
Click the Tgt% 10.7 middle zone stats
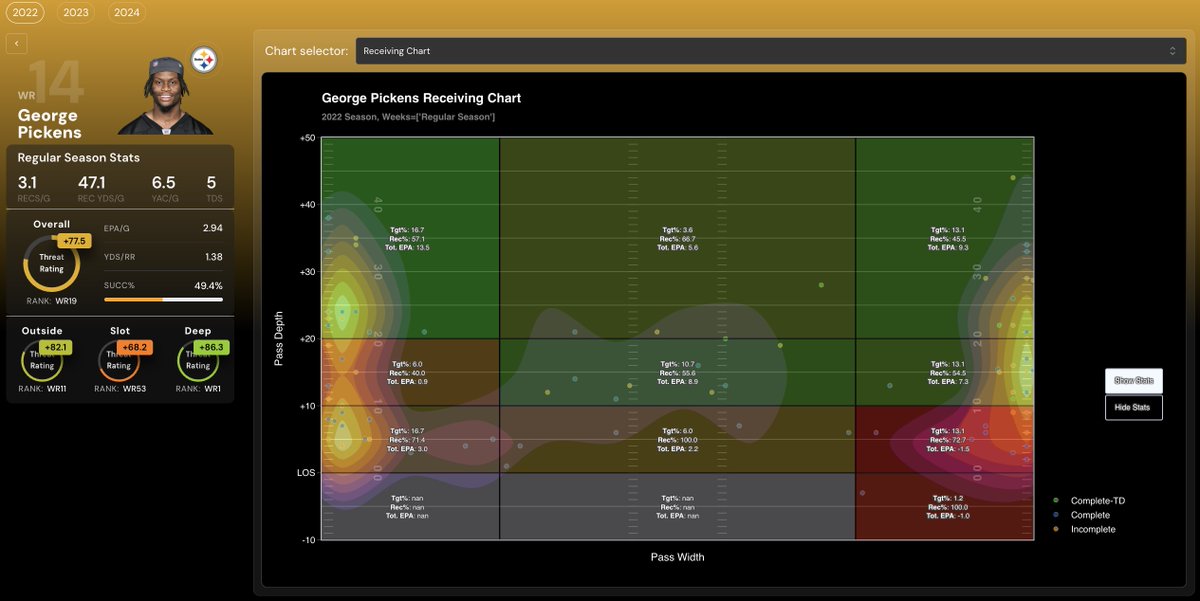tap(677, 372)
